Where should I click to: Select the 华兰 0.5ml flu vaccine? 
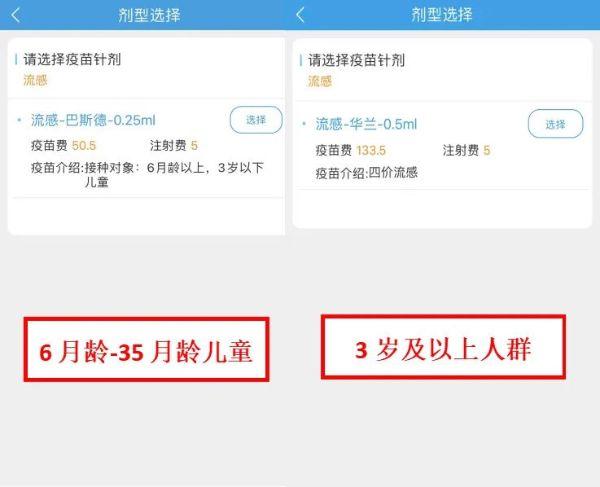coord(555,124)
